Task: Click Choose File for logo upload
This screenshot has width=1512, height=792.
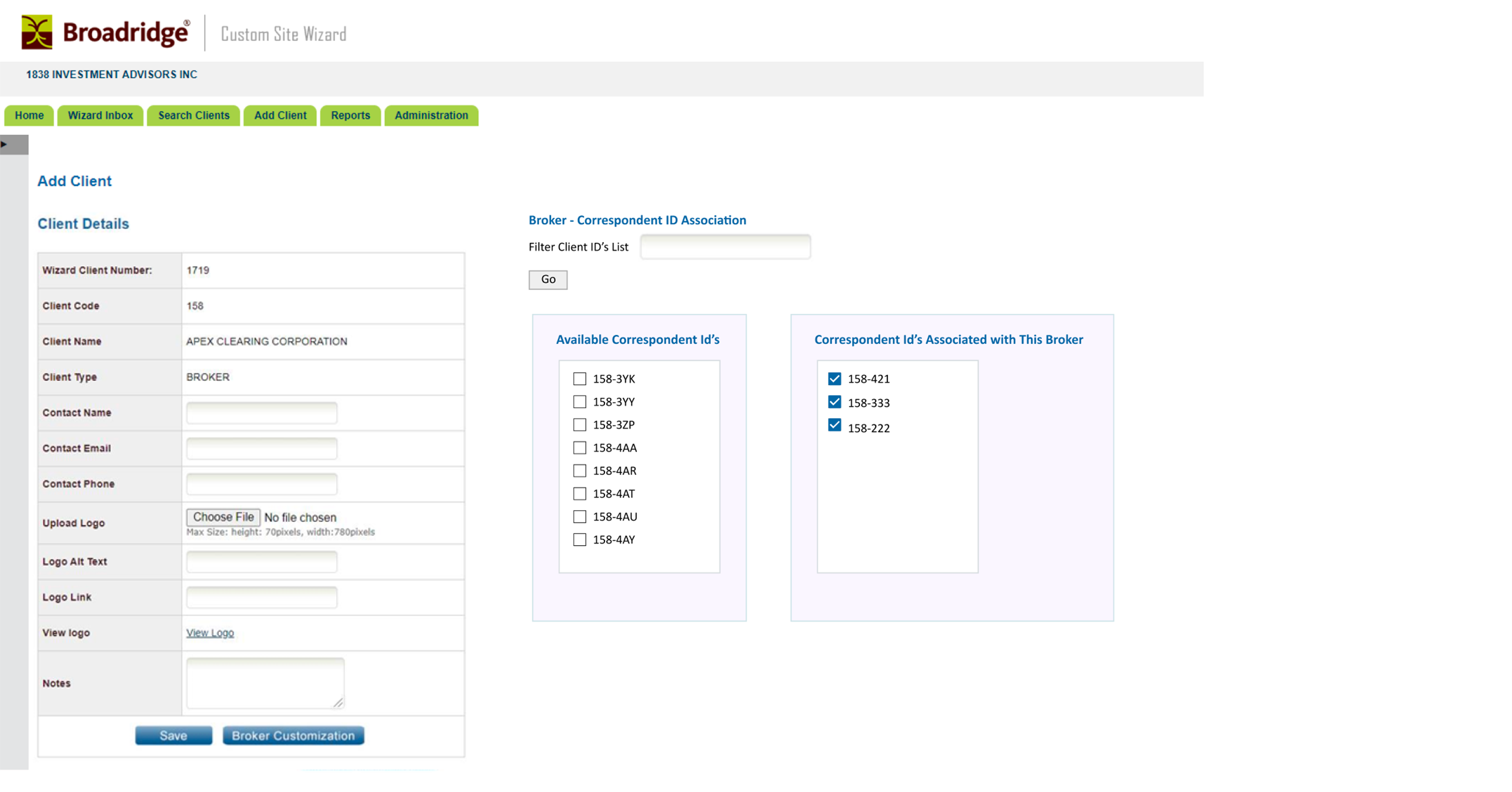Action: [x=223, y=517]
